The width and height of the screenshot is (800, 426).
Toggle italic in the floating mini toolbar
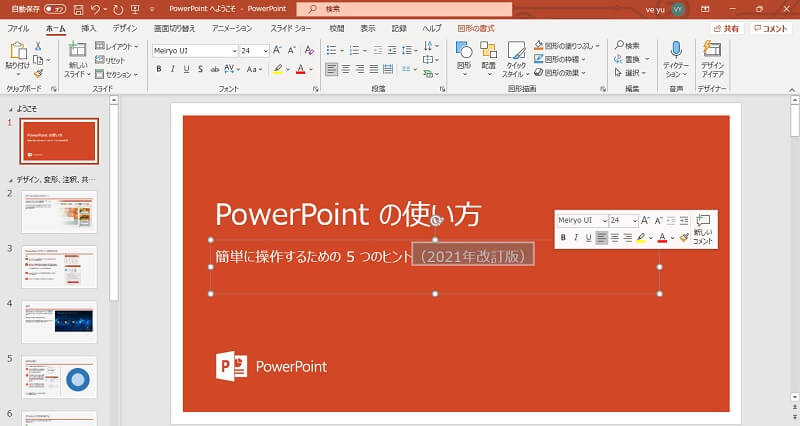[576, 237]
